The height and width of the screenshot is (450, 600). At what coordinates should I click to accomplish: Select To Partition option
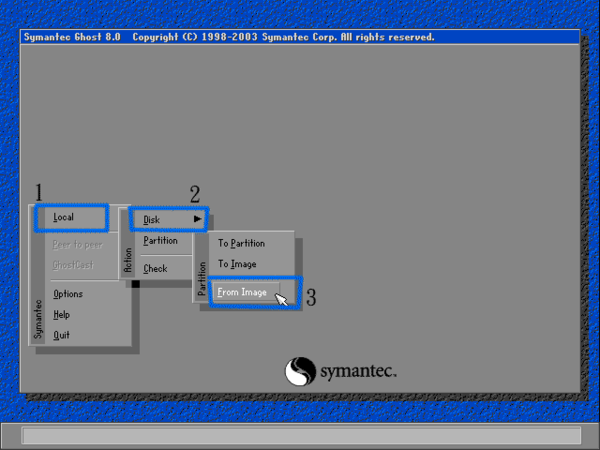pos(241,243)
